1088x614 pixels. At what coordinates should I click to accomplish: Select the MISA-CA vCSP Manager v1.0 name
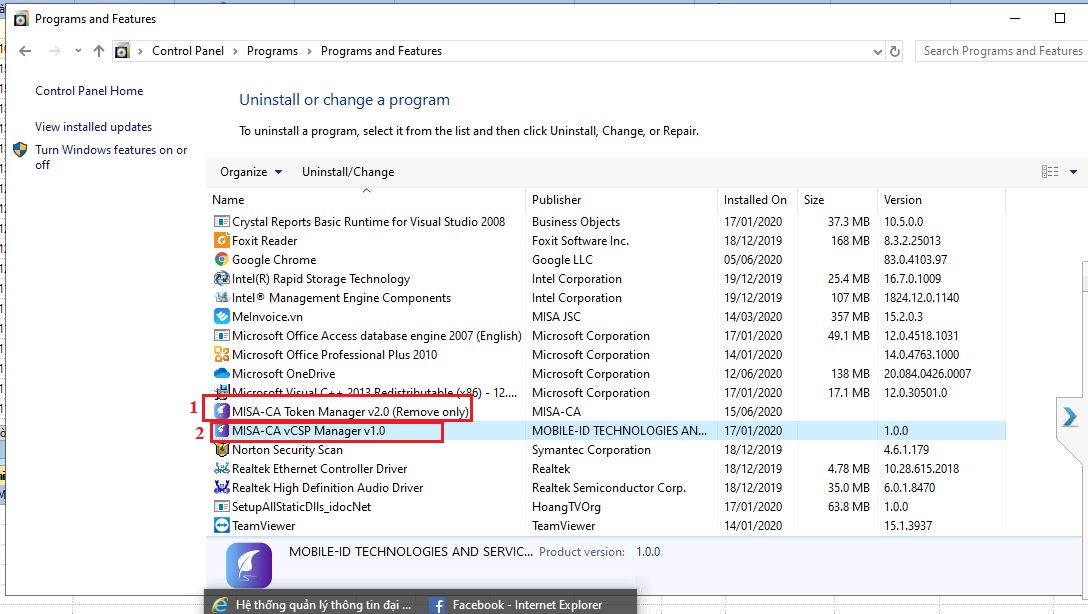[308, 431]
